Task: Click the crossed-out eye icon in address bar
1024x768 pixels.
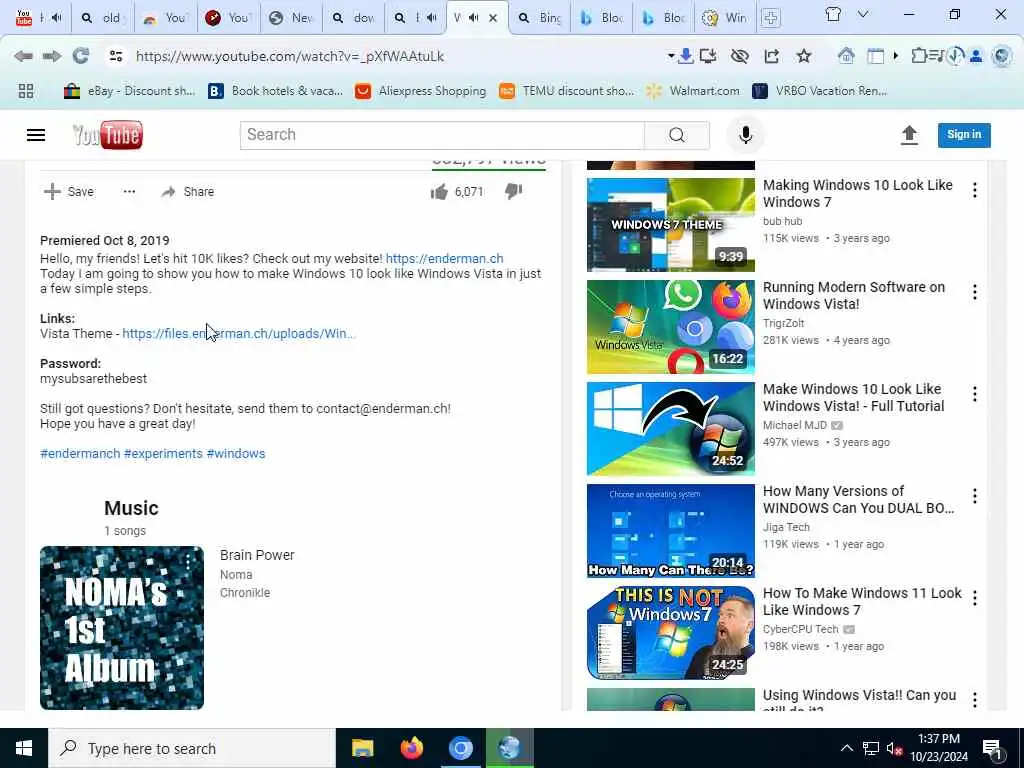Action: 739,56
